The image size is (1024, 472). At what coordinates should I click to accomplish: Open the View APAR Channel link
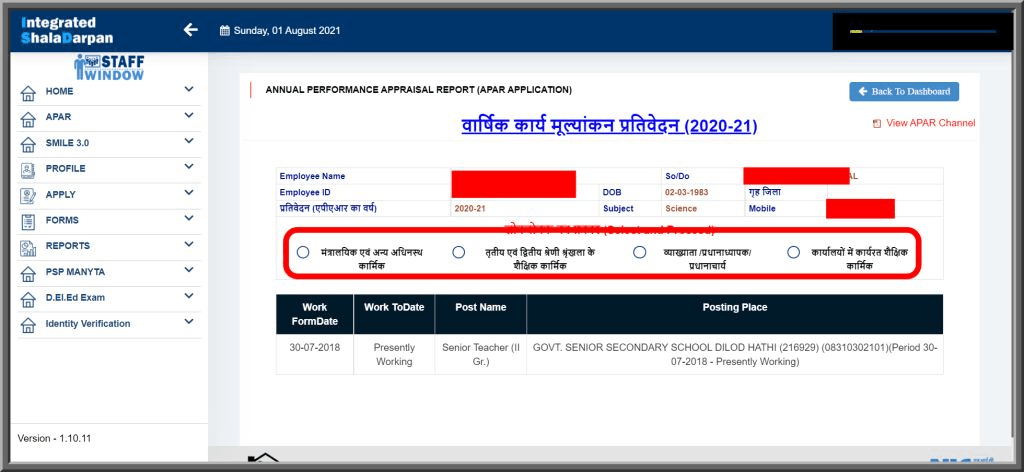[930, 123]
